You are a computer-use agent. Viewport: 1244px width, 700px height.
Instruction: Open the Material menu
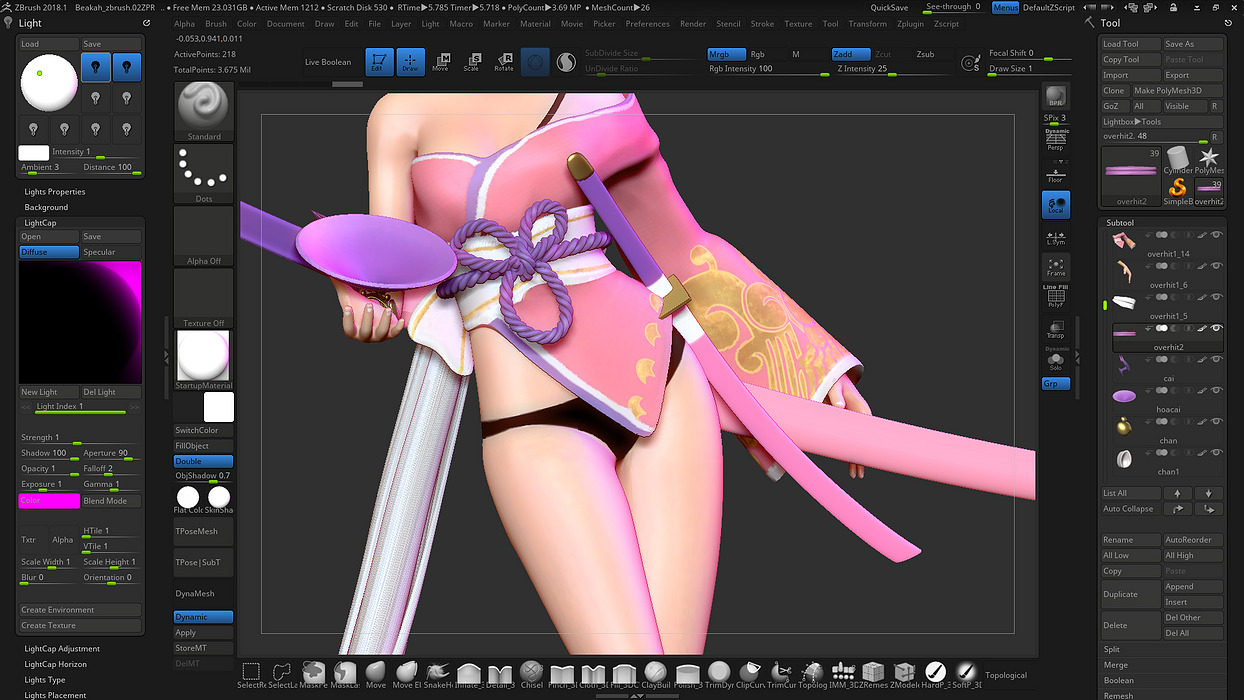pos(535,24)
